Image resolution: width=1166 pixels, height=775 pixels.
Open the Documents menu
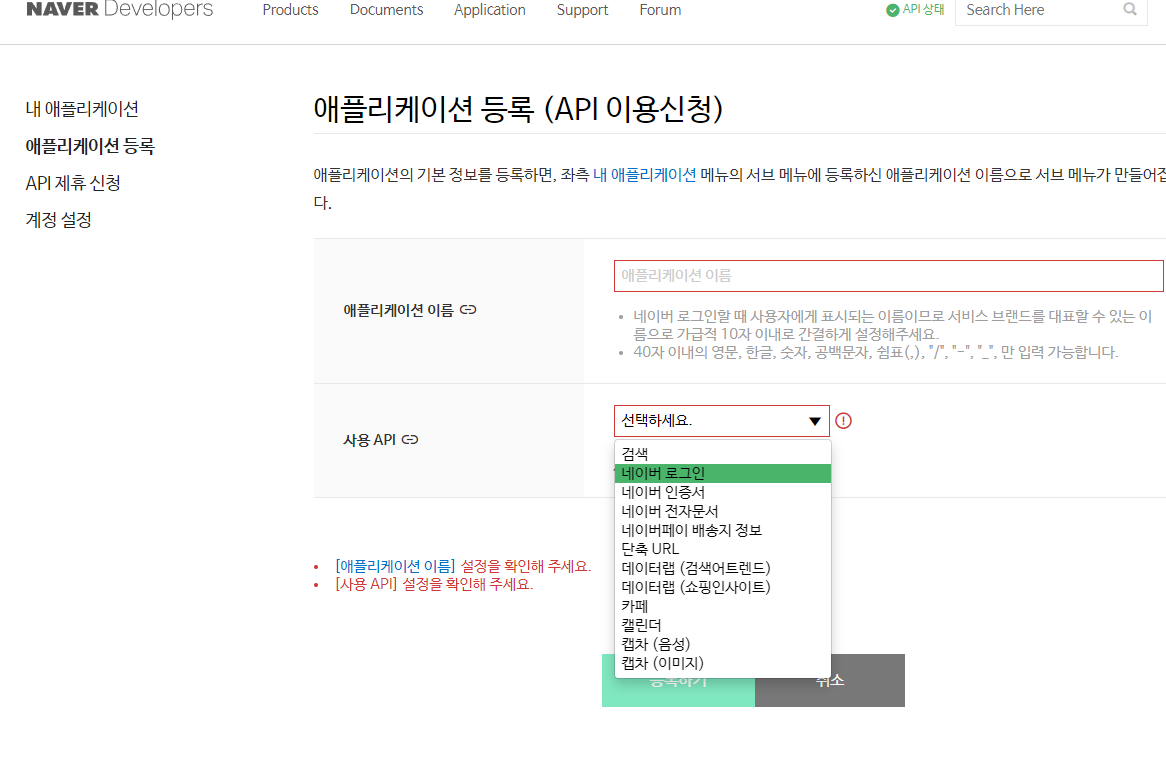386,10
